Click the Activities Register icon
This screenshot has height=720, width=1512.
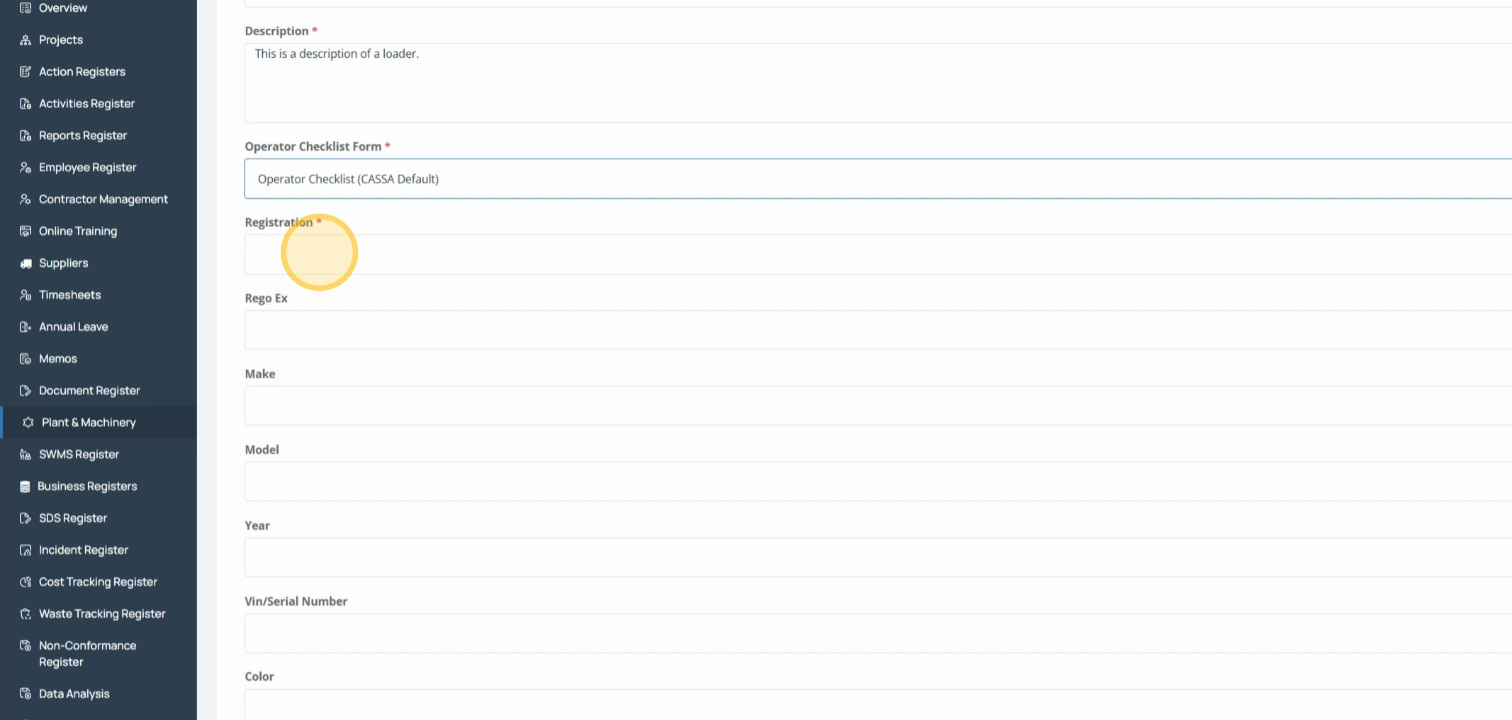click(x=26, y=104)
